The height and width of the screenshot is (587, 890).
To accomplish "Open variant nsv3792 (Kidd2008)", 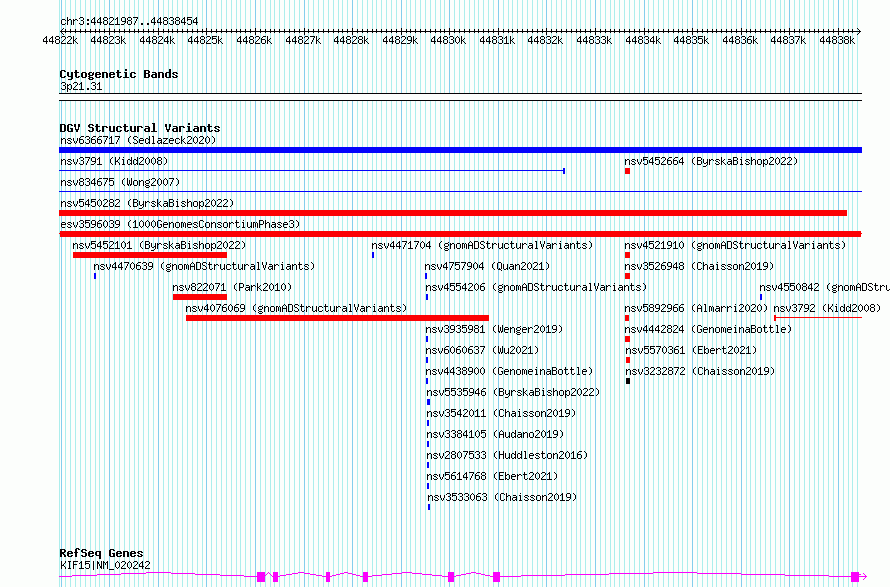I will click(x=827, y=308).
